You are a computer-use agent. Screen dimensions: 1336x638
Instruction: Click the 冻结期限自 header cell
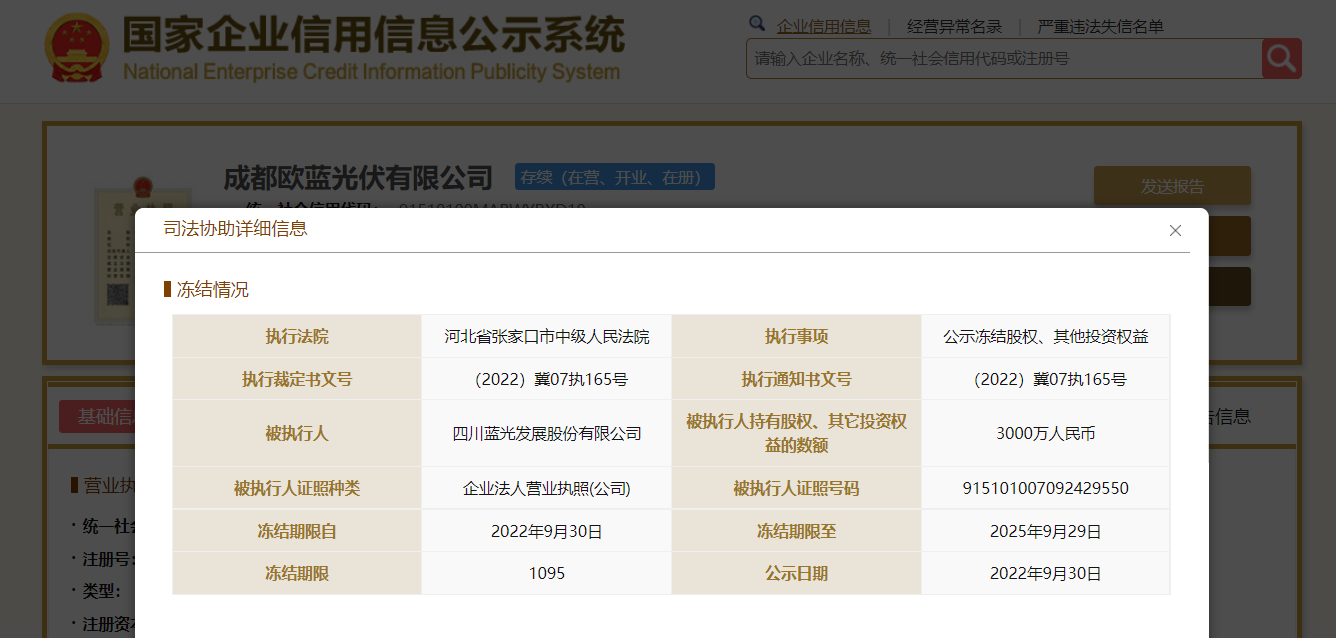(x=297, y=531)
